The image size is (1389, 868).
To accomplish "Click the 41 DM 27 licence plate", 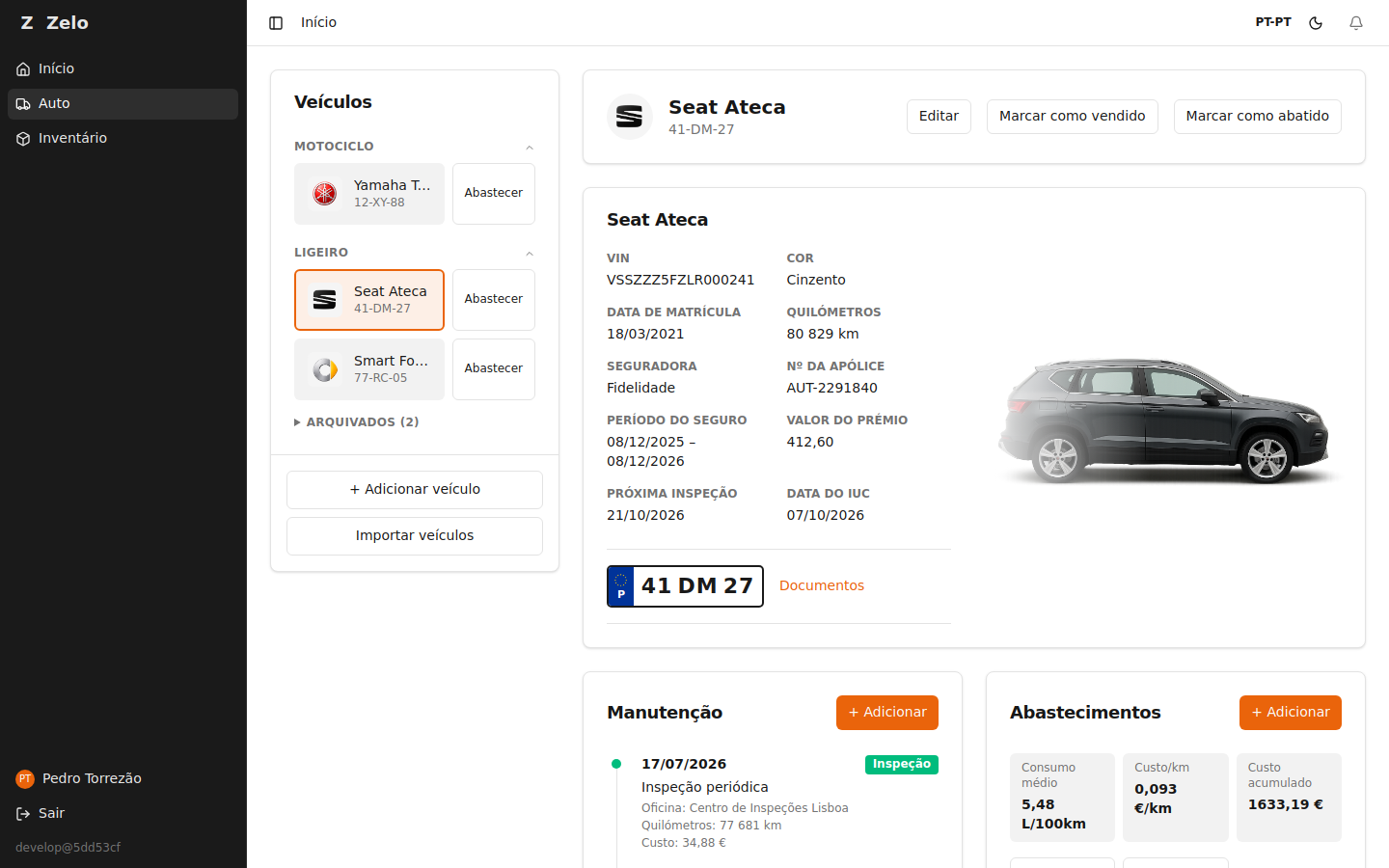I will [685, 586].
